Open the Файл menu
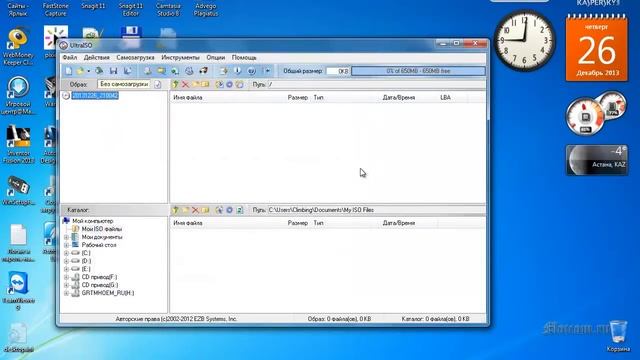Viewport: 640px width, 360px height. [70, 58]
